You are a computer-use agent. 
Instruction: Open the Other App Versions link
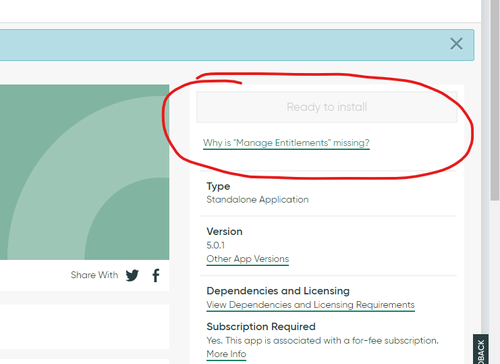pos(248,259)
